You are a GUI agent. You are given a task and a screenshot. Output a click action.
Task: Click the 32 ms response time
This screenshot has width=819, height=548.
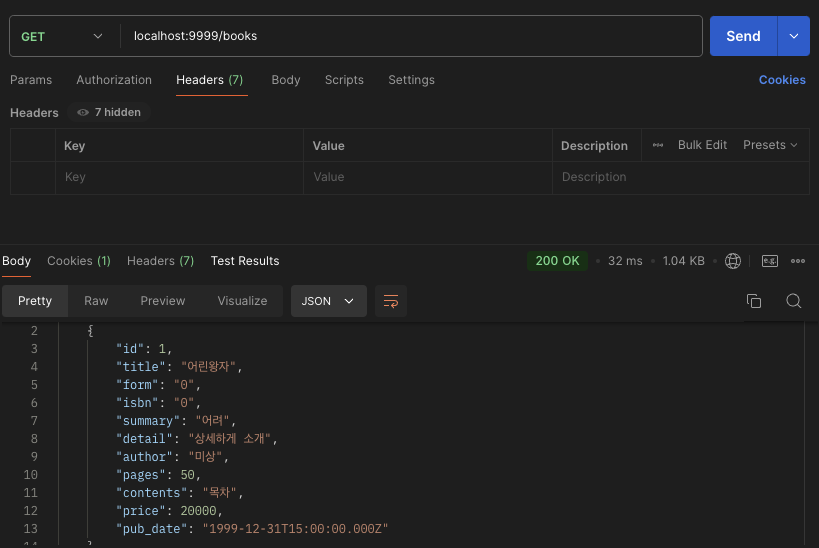625,261
